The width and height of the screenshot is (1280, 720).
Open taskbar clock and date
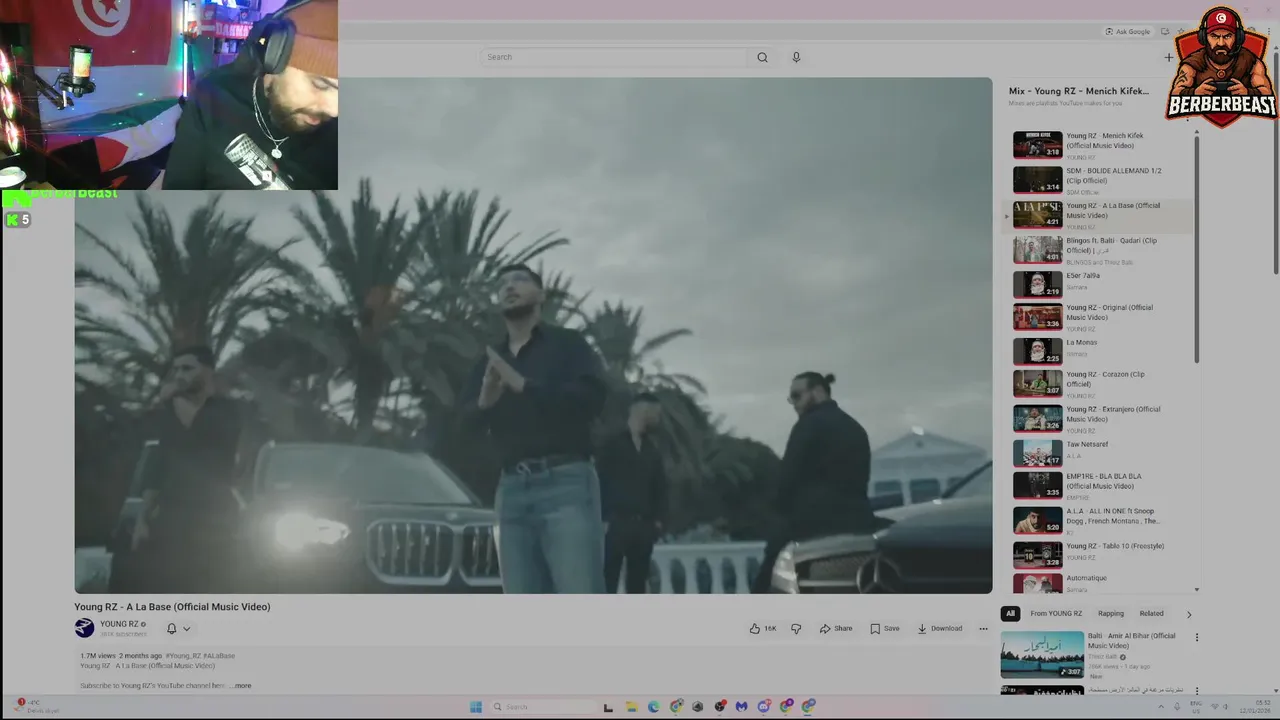pos(1254,707)
